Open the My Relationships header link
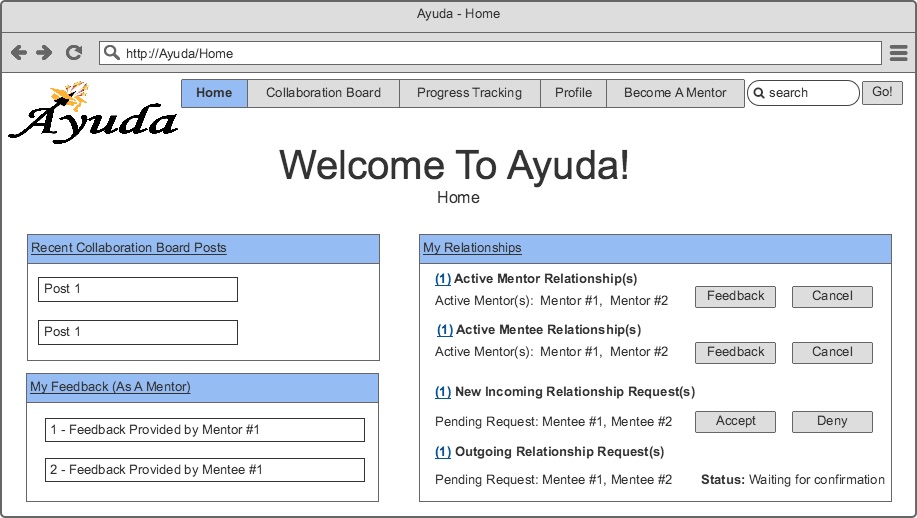The width and height of the screenshot is (917, 518). [x=472, y=248]
